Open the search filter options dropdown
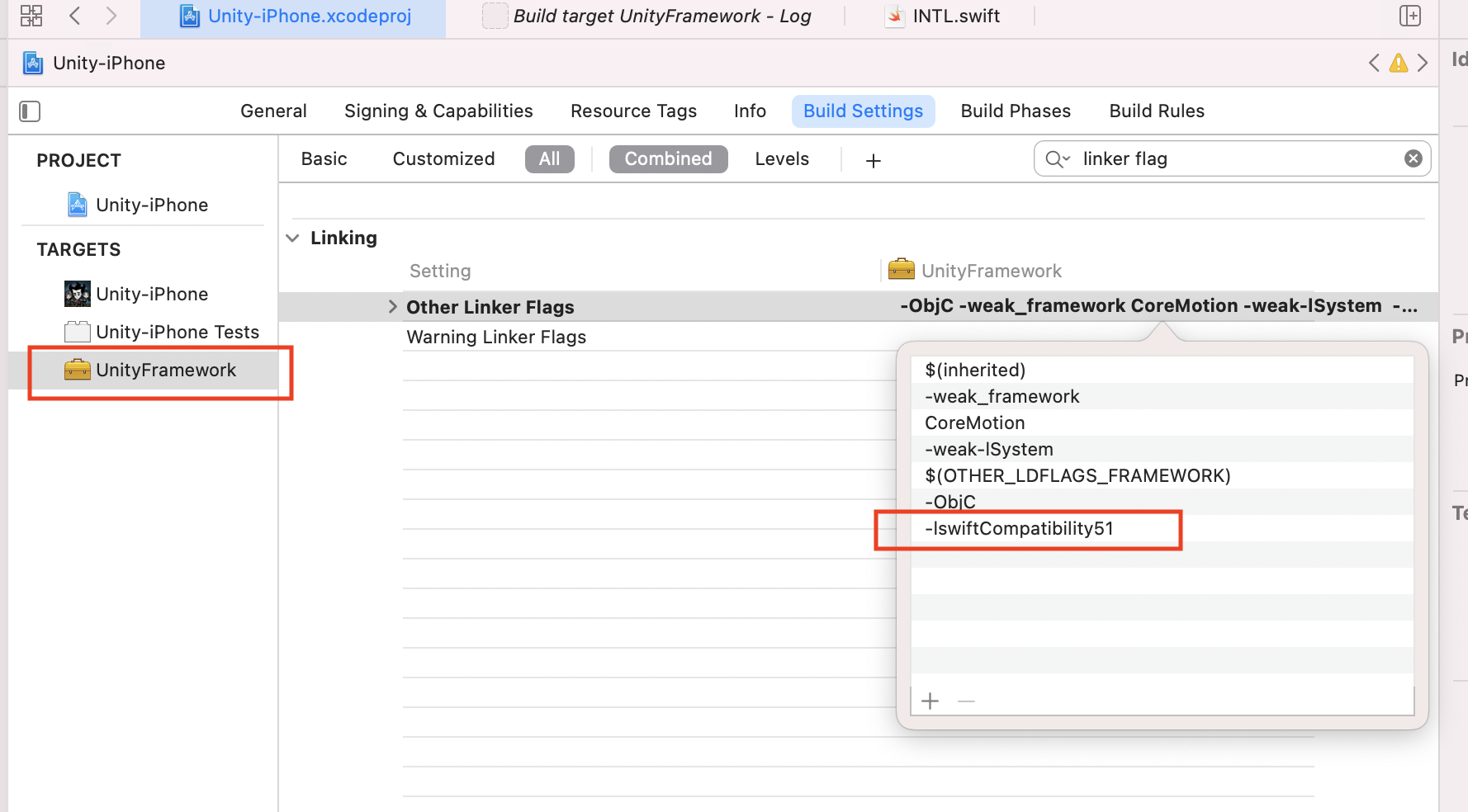 point(1058,159)
